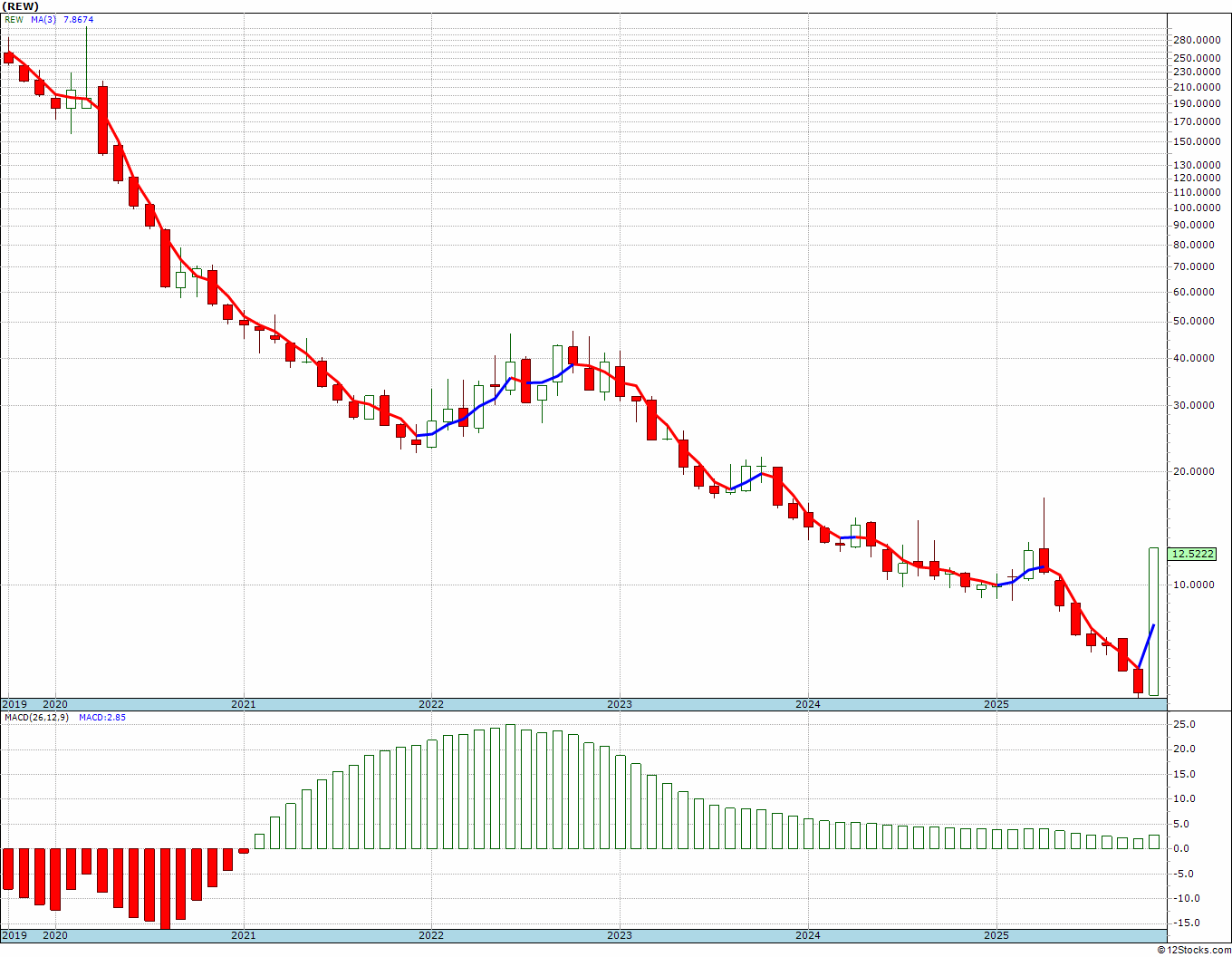
Task: Click the 50.0000 price axis label
Action: [1196, 322]
